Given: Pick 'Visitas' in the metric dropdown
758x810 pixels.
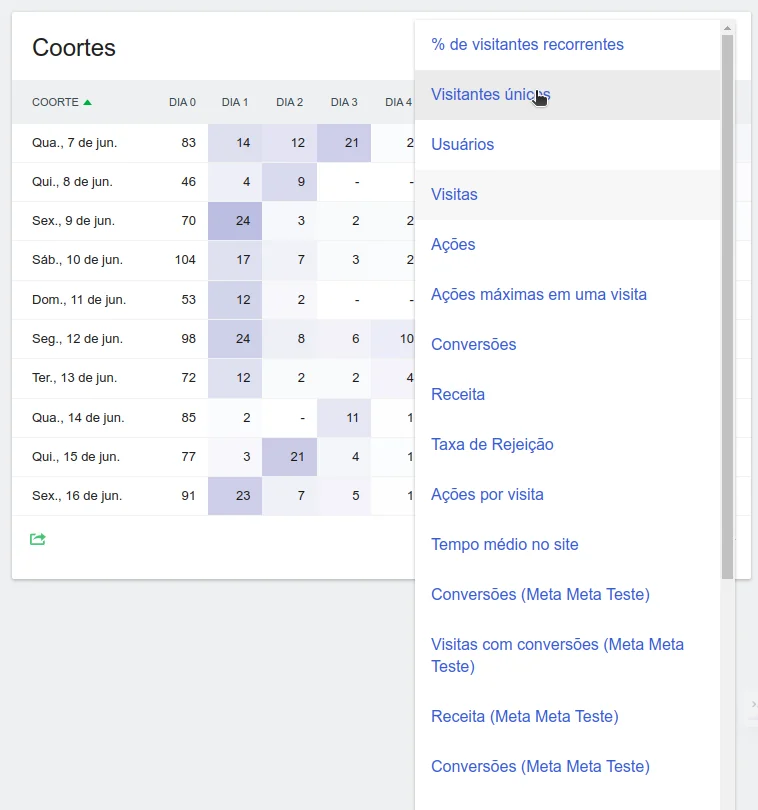Looking at the screenshot, I should pos(454,195).
